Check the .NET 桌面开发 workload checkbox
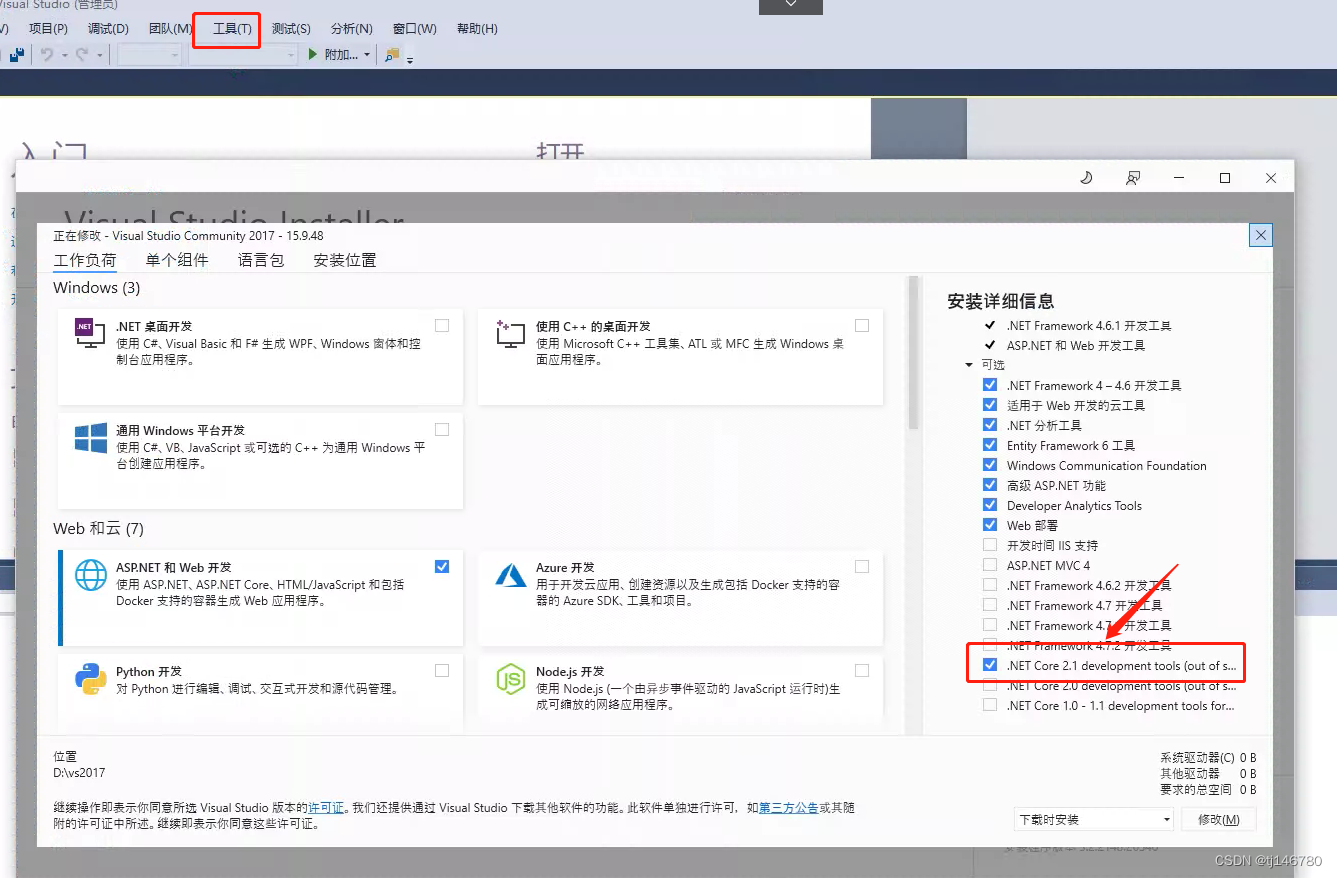The image size is (1337, 878). pyautogui.click(x=442, y=325)
